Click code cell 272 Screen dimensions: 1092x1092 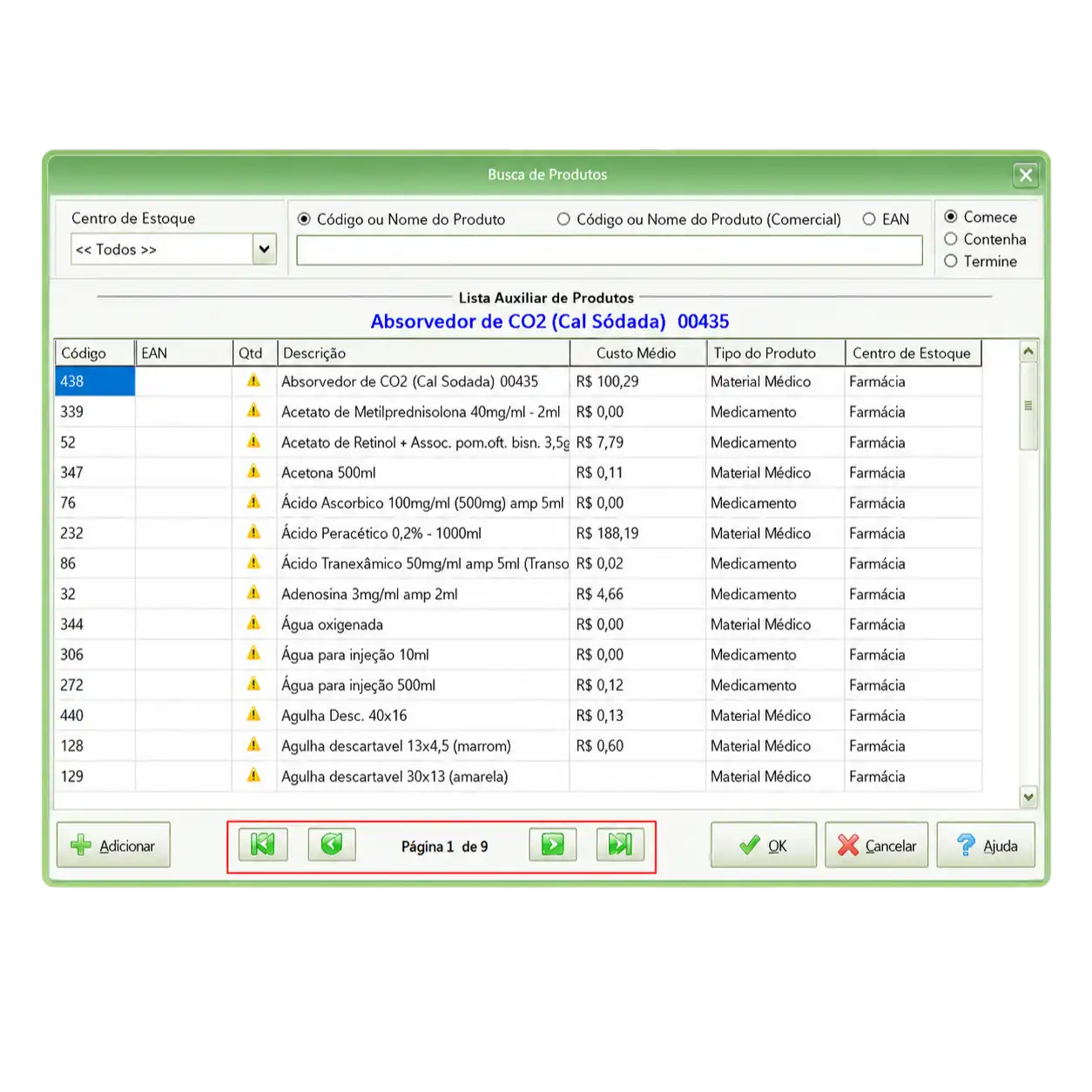(x=94, y=685)
